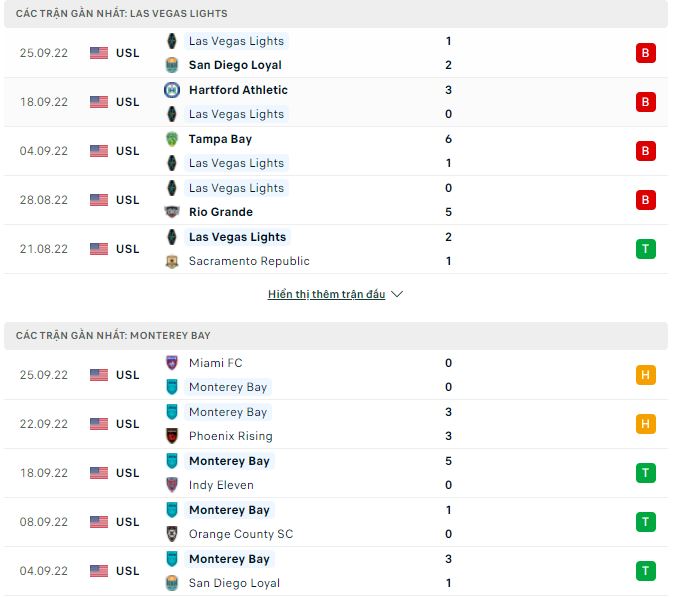This screenshot has width=678, height=597.
Task: Click the Miami FC team crest
Action: (172, 363)
